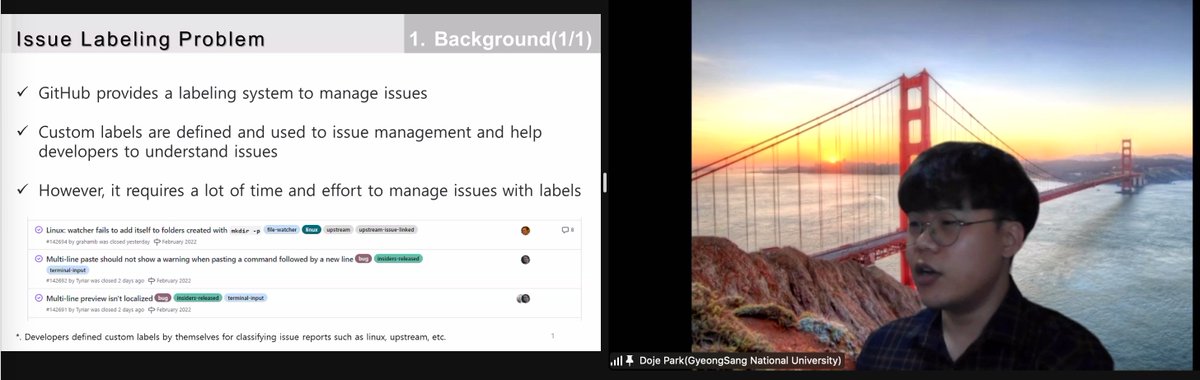Click the pin icon beside Doje Park name

pos(630,360)
